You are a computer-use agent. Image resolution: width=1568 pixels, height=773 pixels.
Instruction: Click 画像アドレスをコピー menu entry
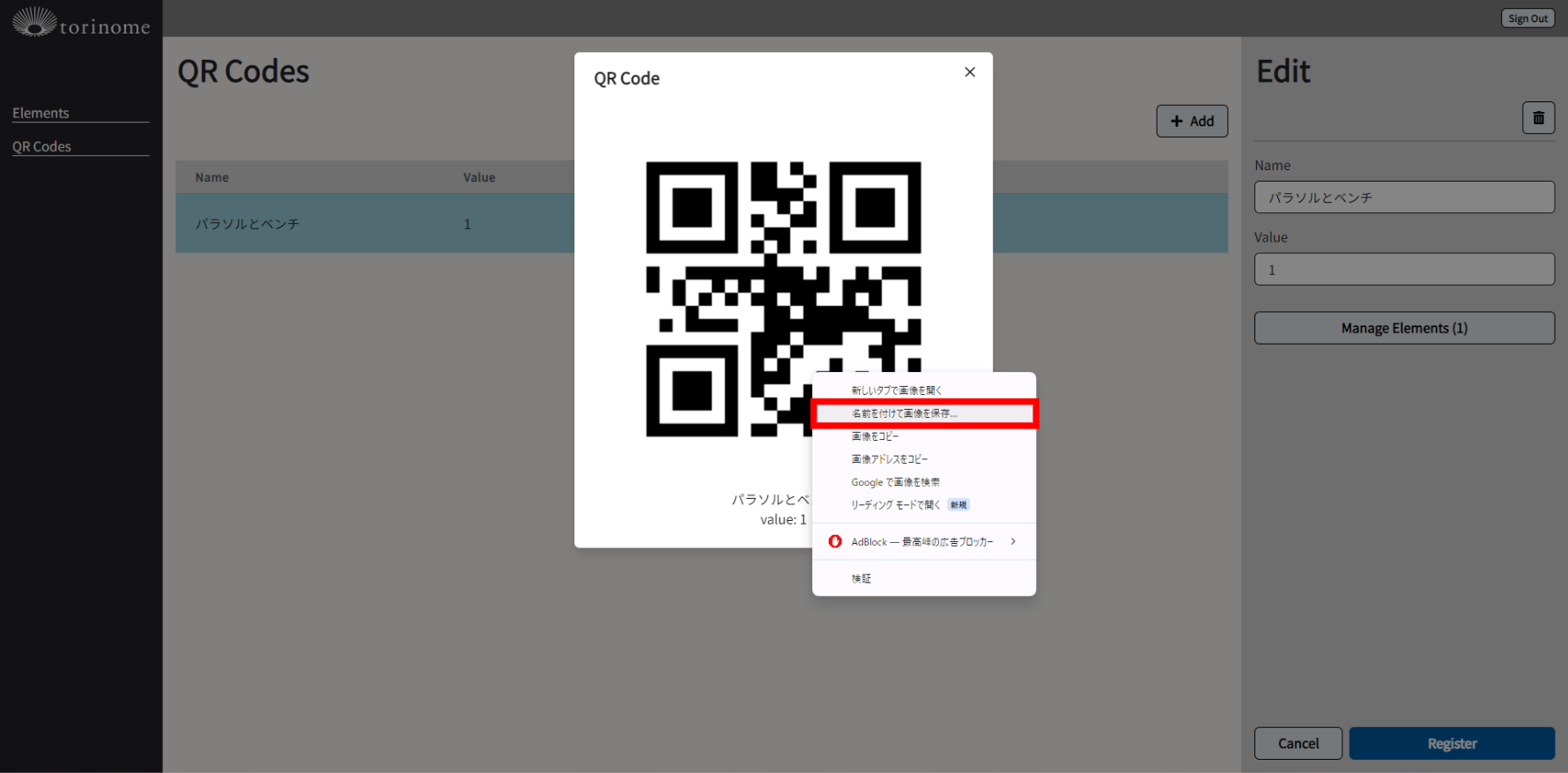point(889,459)
